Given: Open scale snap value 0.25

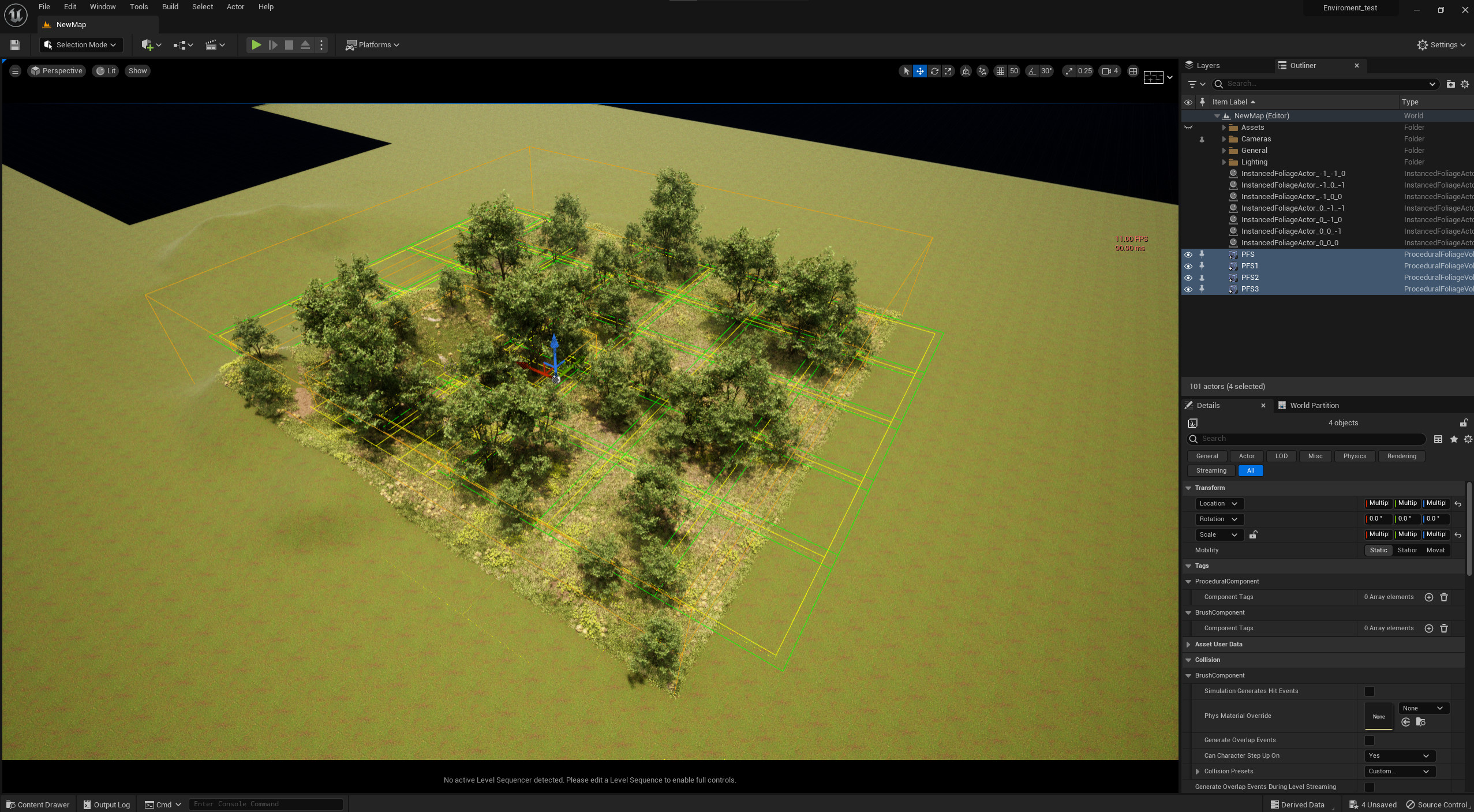Looking at the screenshot, I should click(1085, 71).
